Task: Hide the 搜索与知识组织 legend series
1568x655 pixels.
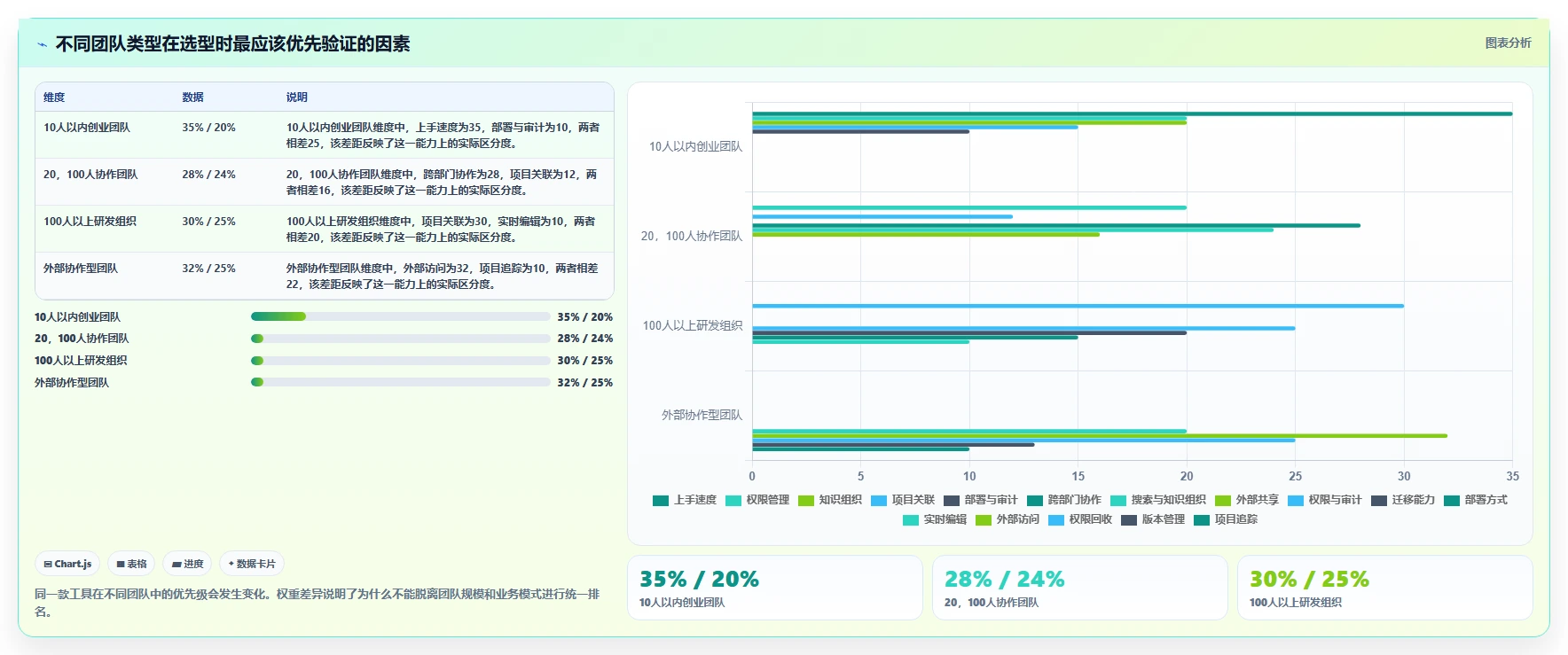Action: [x=1158, y=500]
